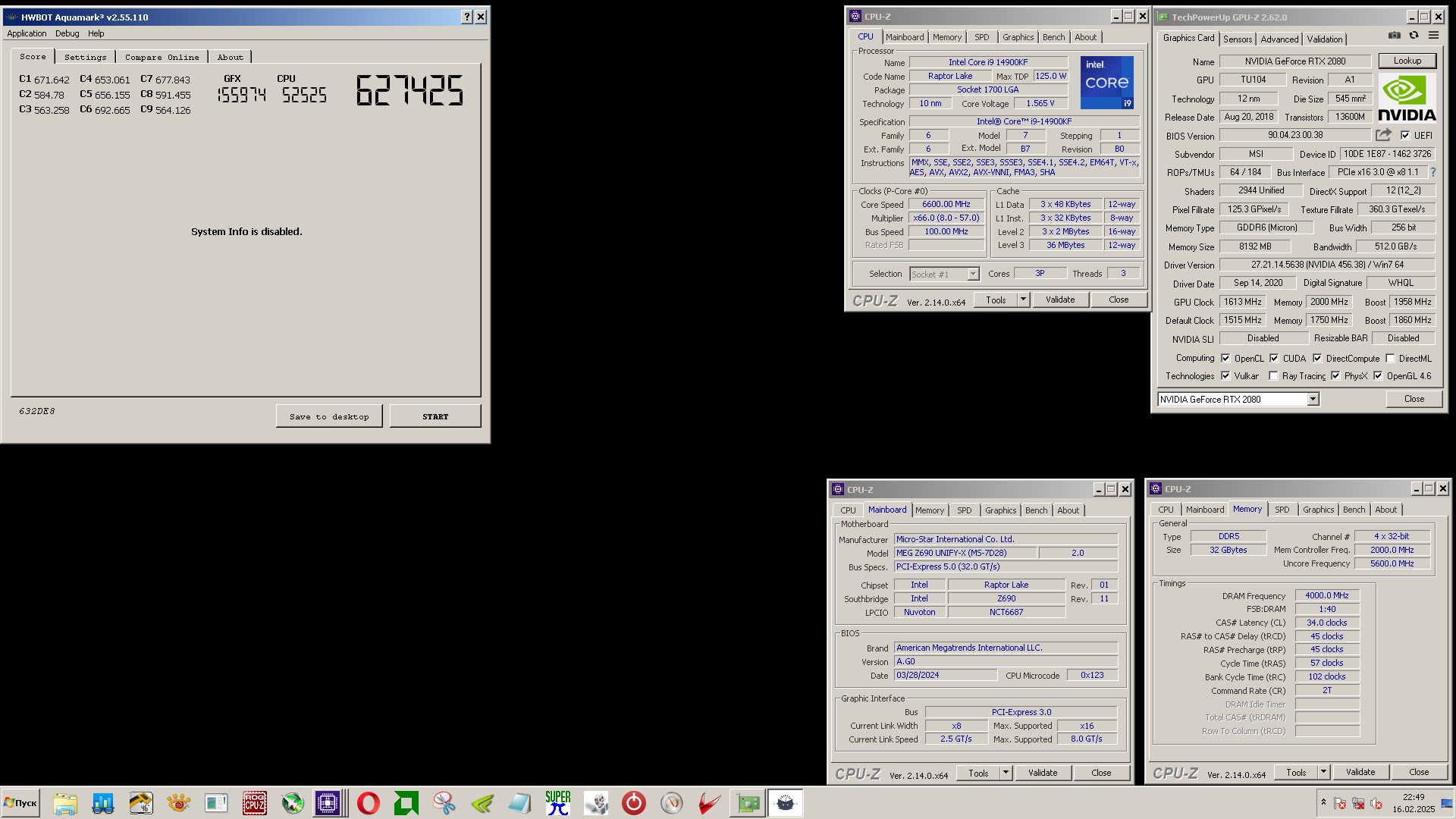Take a screenshot with the GPU-Z camera icon

point(1394,36)
